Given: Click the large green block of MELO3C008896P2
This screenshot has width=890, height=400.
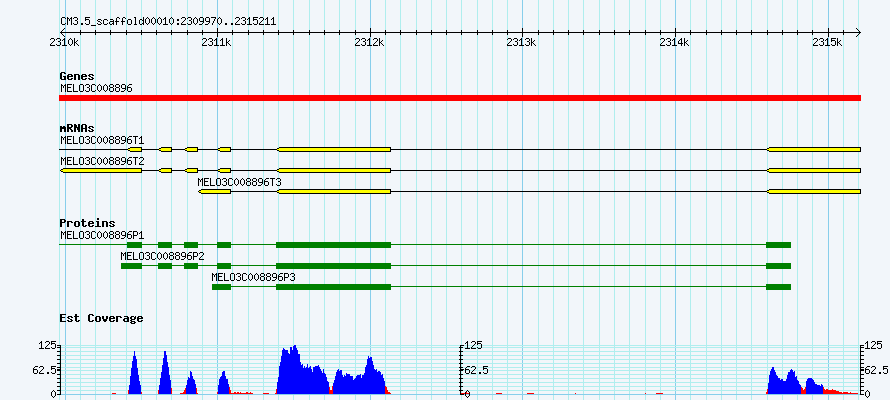Looking at the screenshot, I should pyautogui.click(x=334, y=266).
